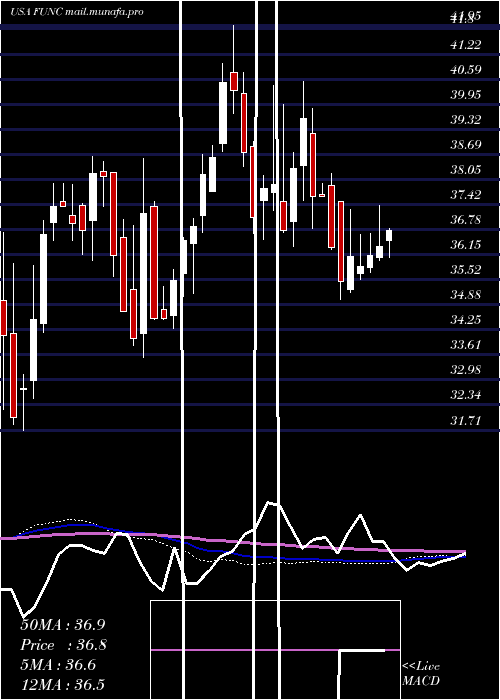Click the 38.05 price axis label
This screenshot has width=500, height=700.
[x=466, y=170]
